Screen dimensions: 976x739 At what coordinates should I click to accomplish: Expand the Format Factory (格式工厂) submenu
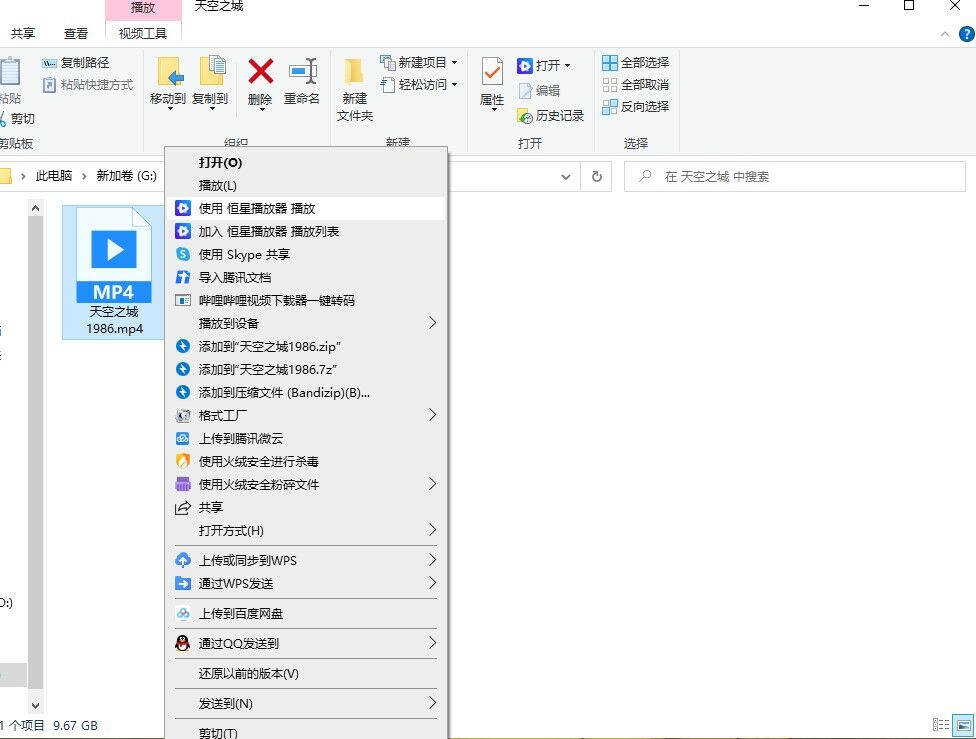305,415
